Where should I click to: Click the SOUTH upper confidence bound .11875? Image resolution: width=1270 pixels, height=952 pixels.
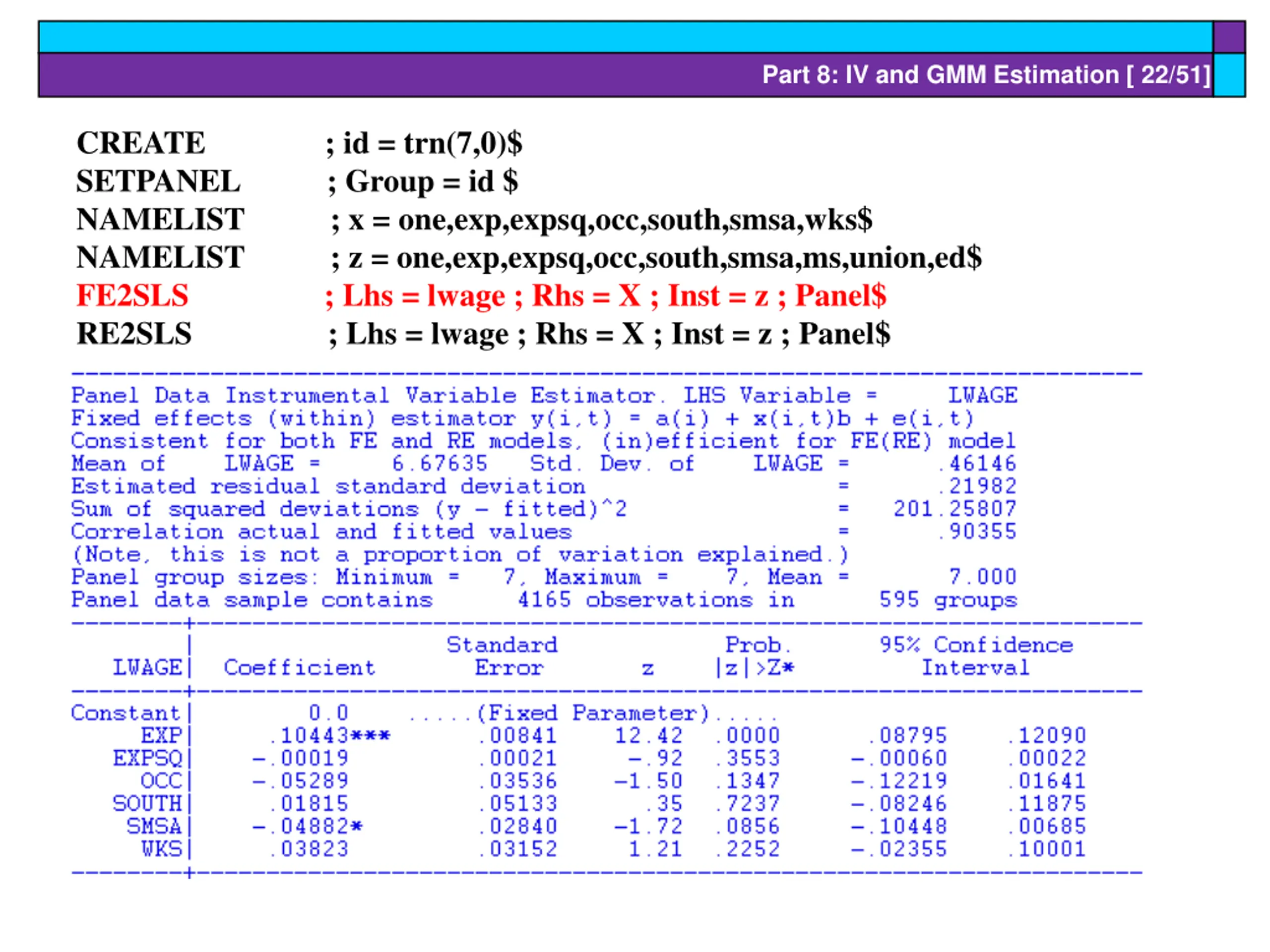pyautogui.click(x=1047, y=804)
